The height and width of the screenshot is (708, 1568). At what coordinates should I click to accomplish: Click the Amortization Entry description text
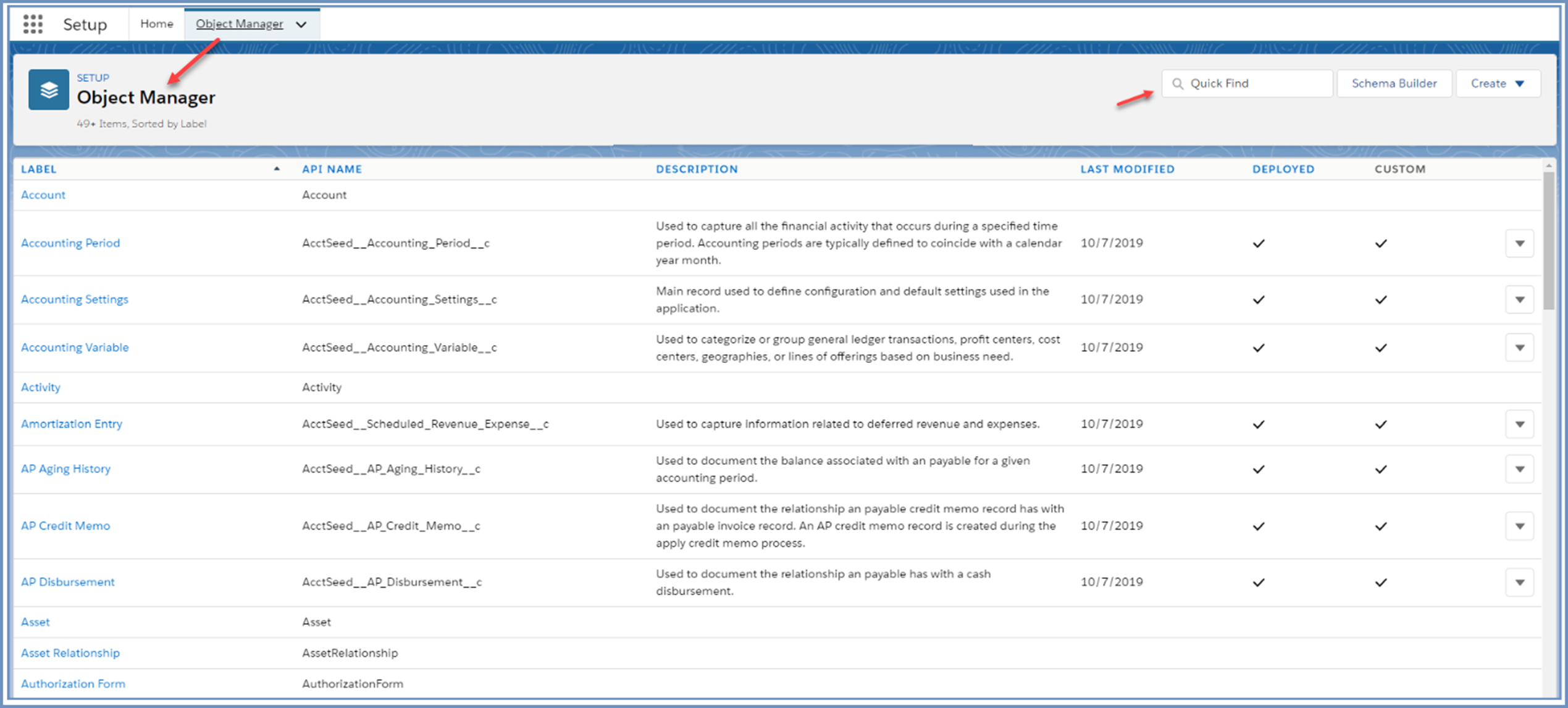[848, 424]
